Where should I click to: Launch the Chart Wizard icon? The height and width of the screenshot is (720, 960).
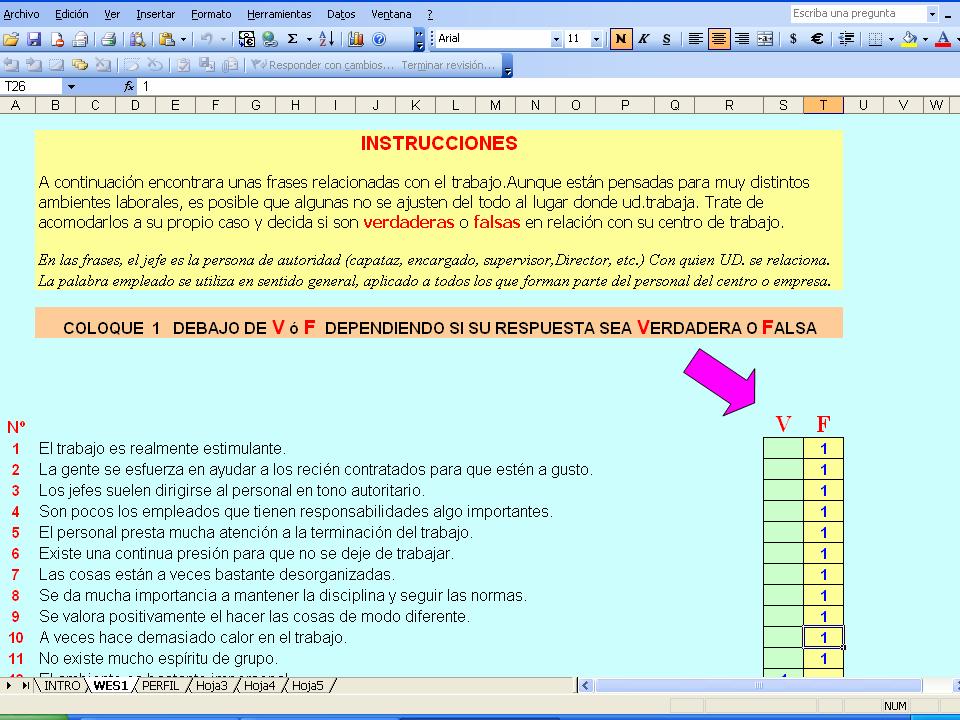click(356, 39)
